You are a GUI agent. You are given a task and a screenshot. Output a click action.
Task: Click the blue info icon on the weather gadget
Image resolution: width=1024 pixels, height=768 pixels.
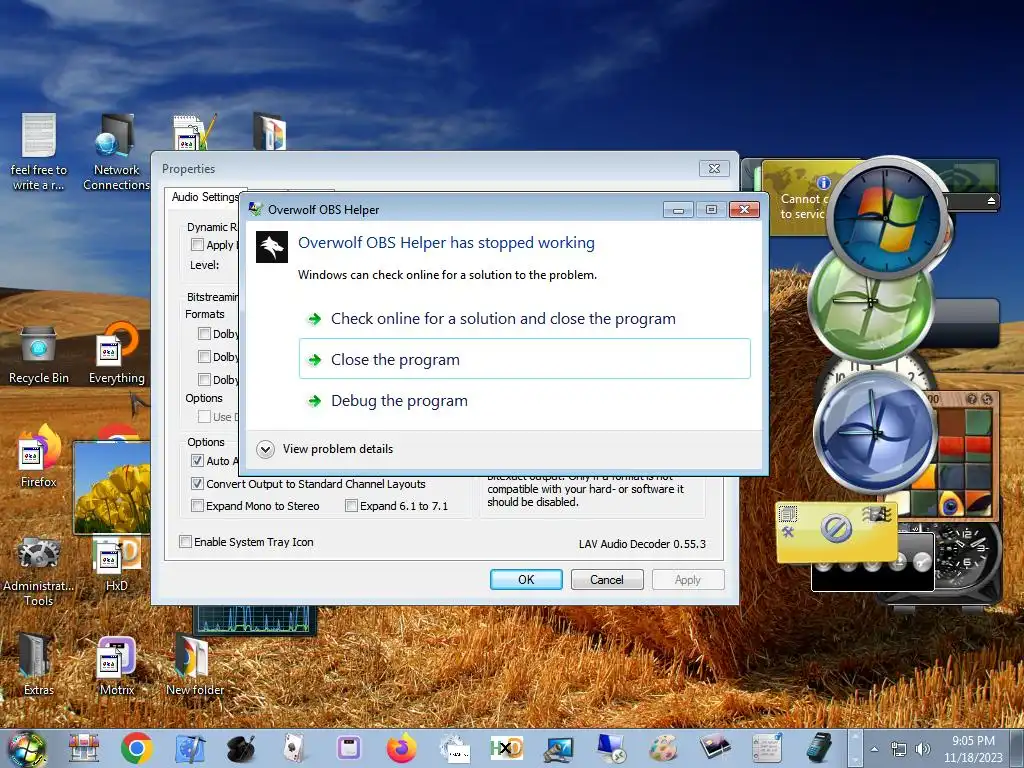tap(824, 183)
